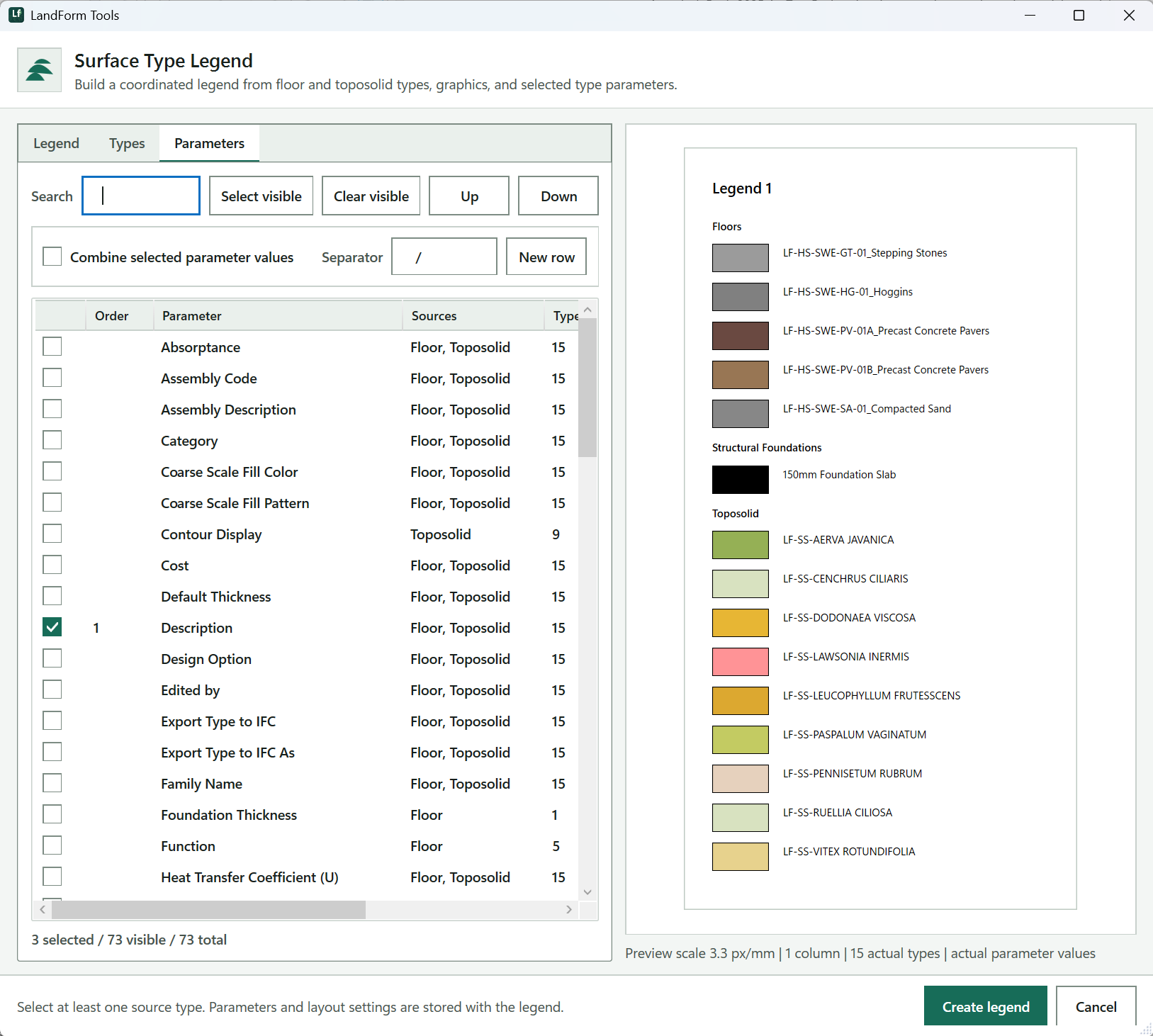1153x1036 pixels.
Task: Check the Absorptance parameter checkbox
Action: click(52, 347)
